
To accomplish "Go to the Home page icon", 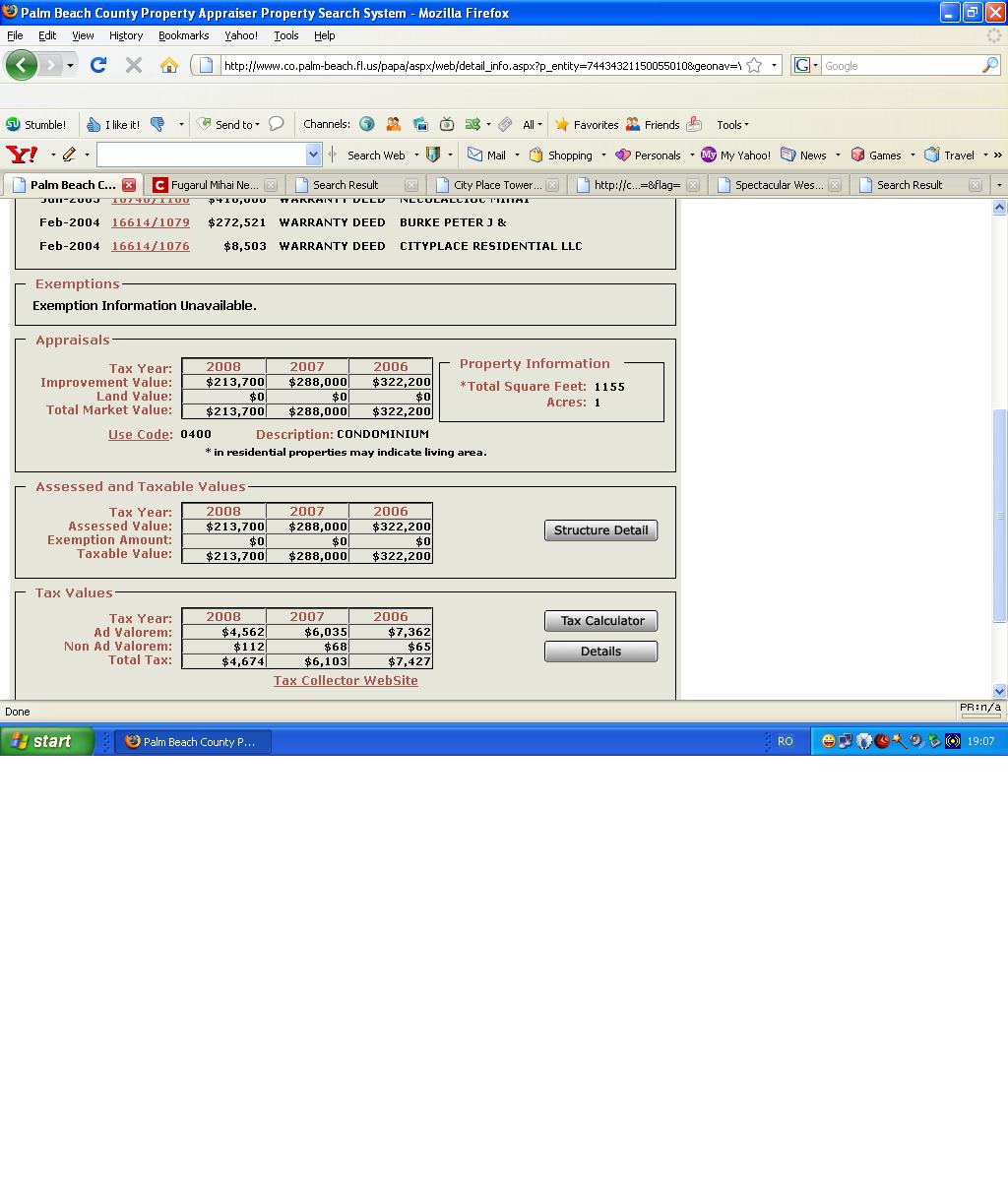I will pos(169,65).
